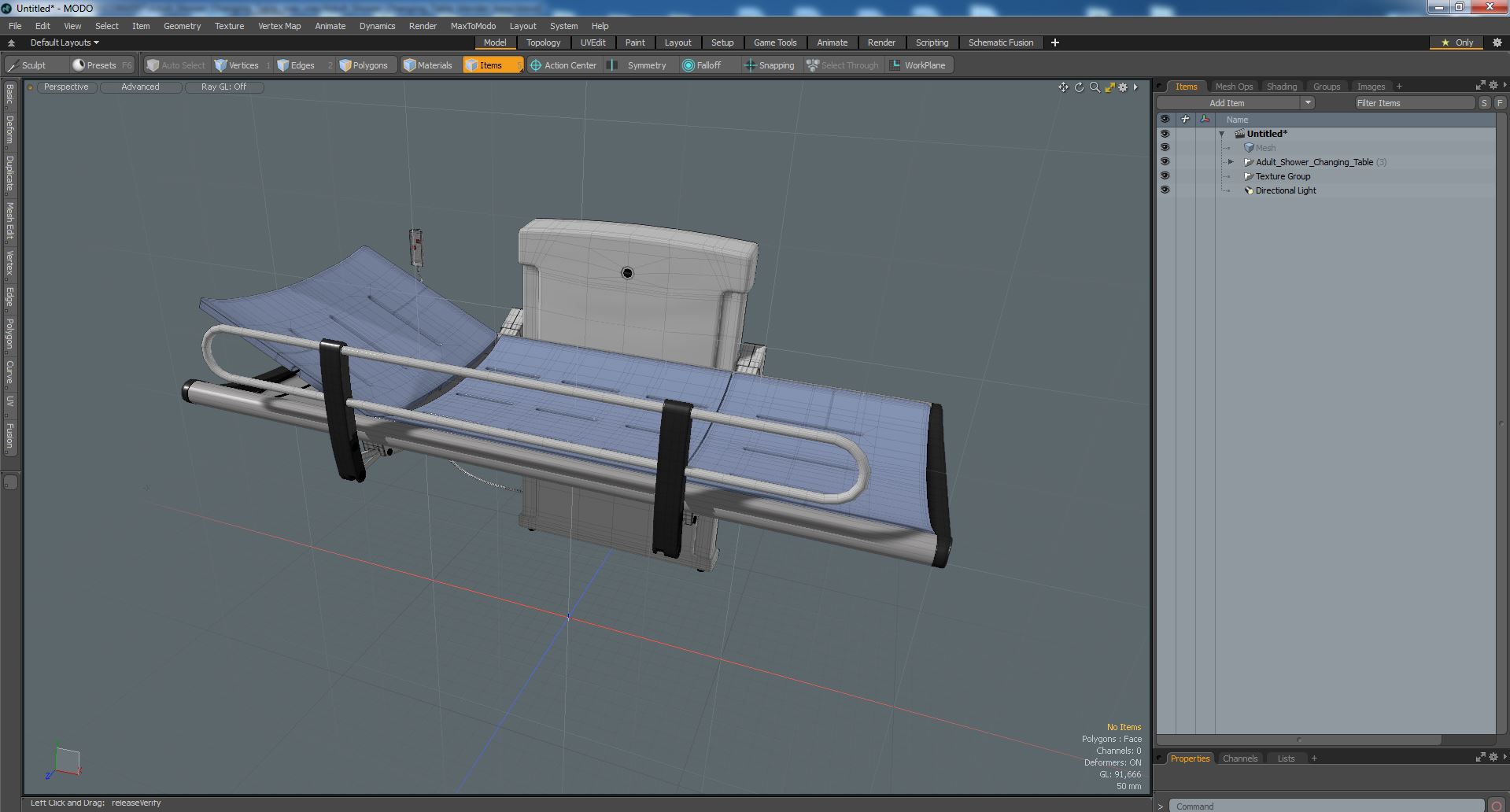Viewport: 1510px width, 812px height.
Task: Open the Default Layouts dropdown
Action: click(65, 42)
